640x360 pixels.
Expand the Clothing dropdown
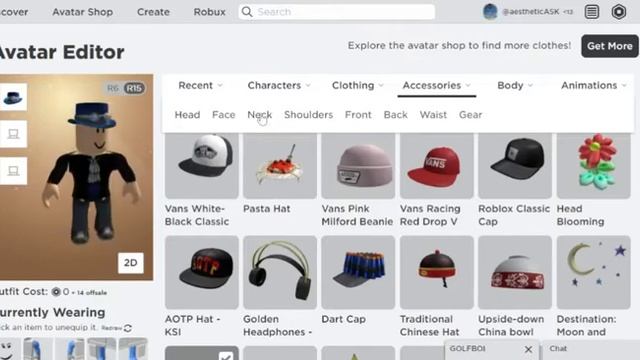[x=358, y=85]
